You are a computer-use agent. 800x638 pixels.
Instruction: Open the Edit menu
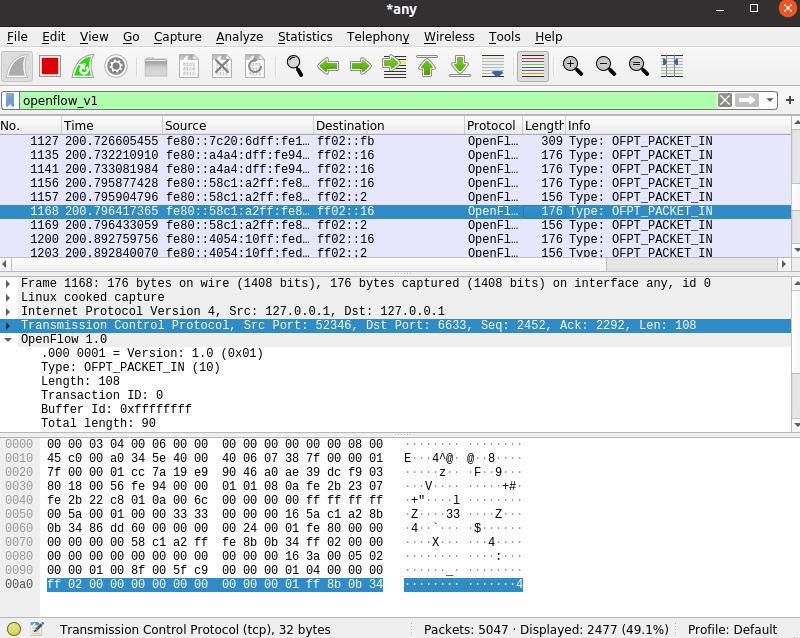pos(54,37)
